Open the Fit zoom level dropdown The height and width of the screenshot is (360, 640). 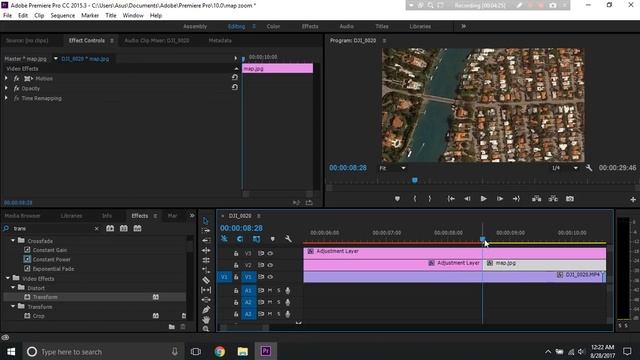pos(393,168)
